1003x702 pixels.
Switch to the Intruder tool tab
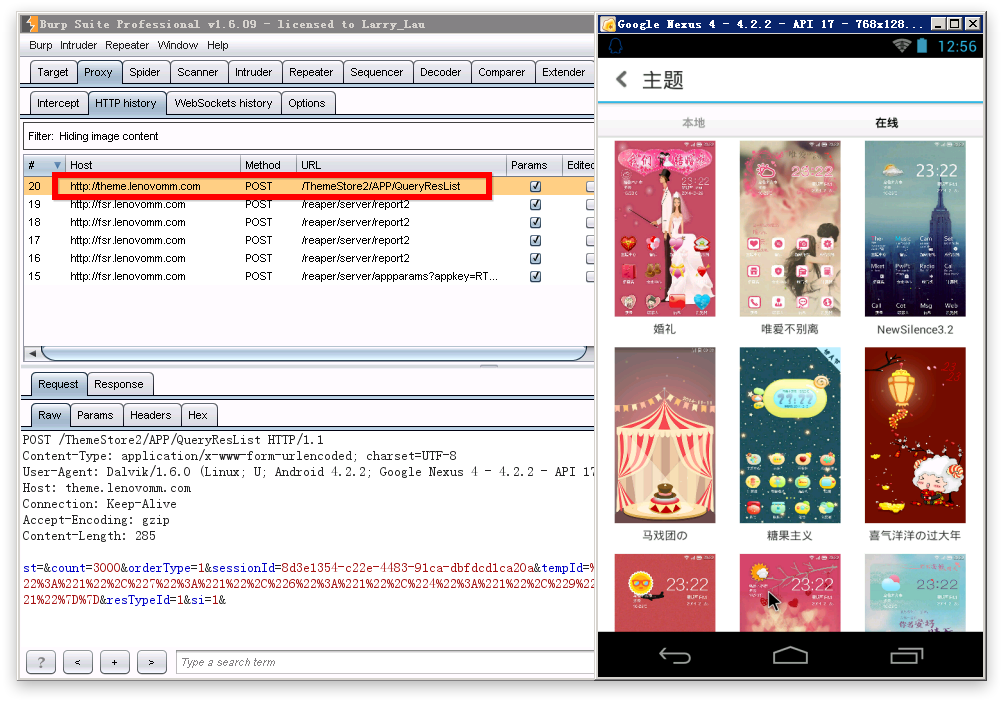[253, 72]
